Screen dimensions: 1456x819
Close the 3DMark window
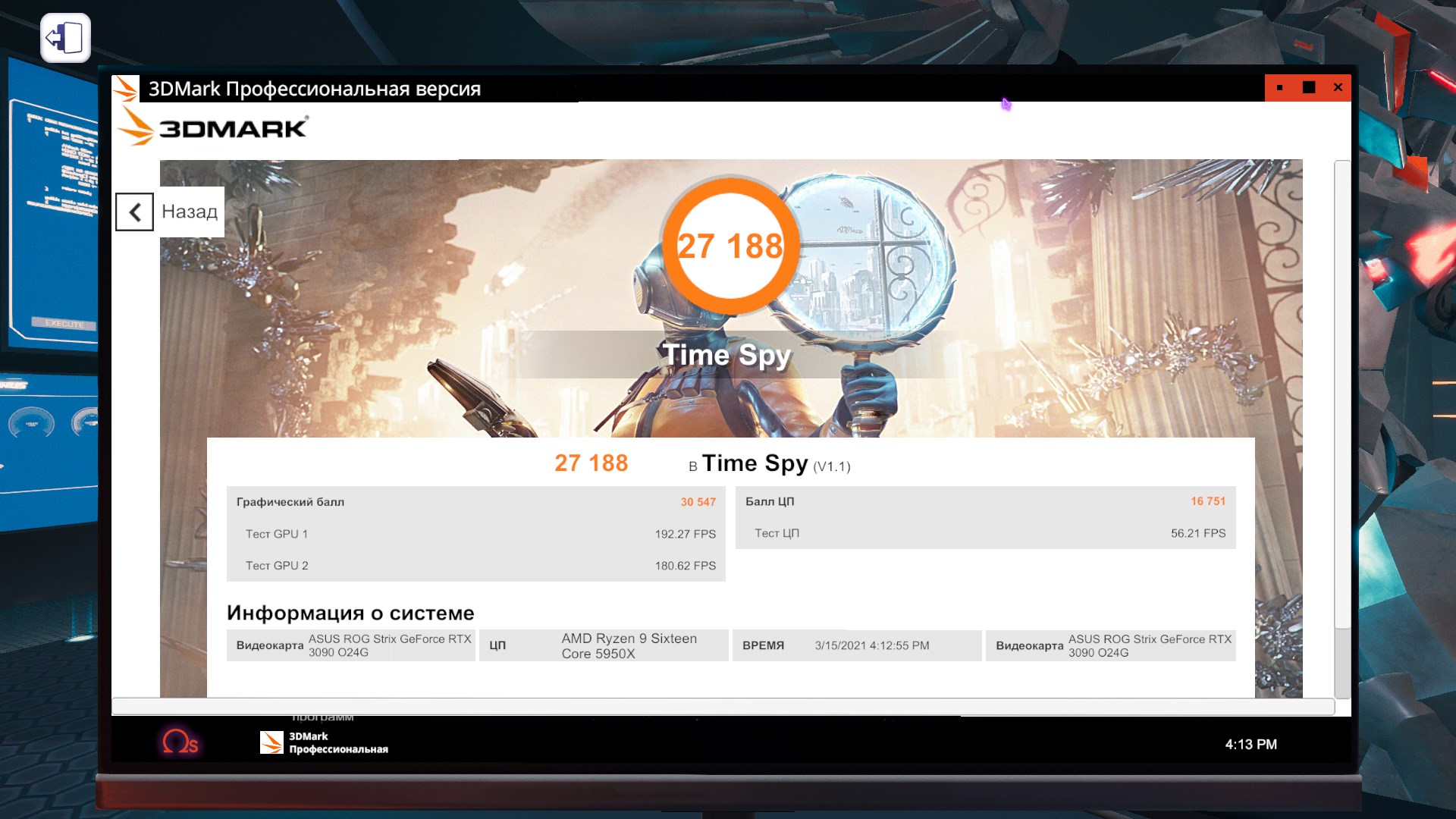coord(1338,88)
